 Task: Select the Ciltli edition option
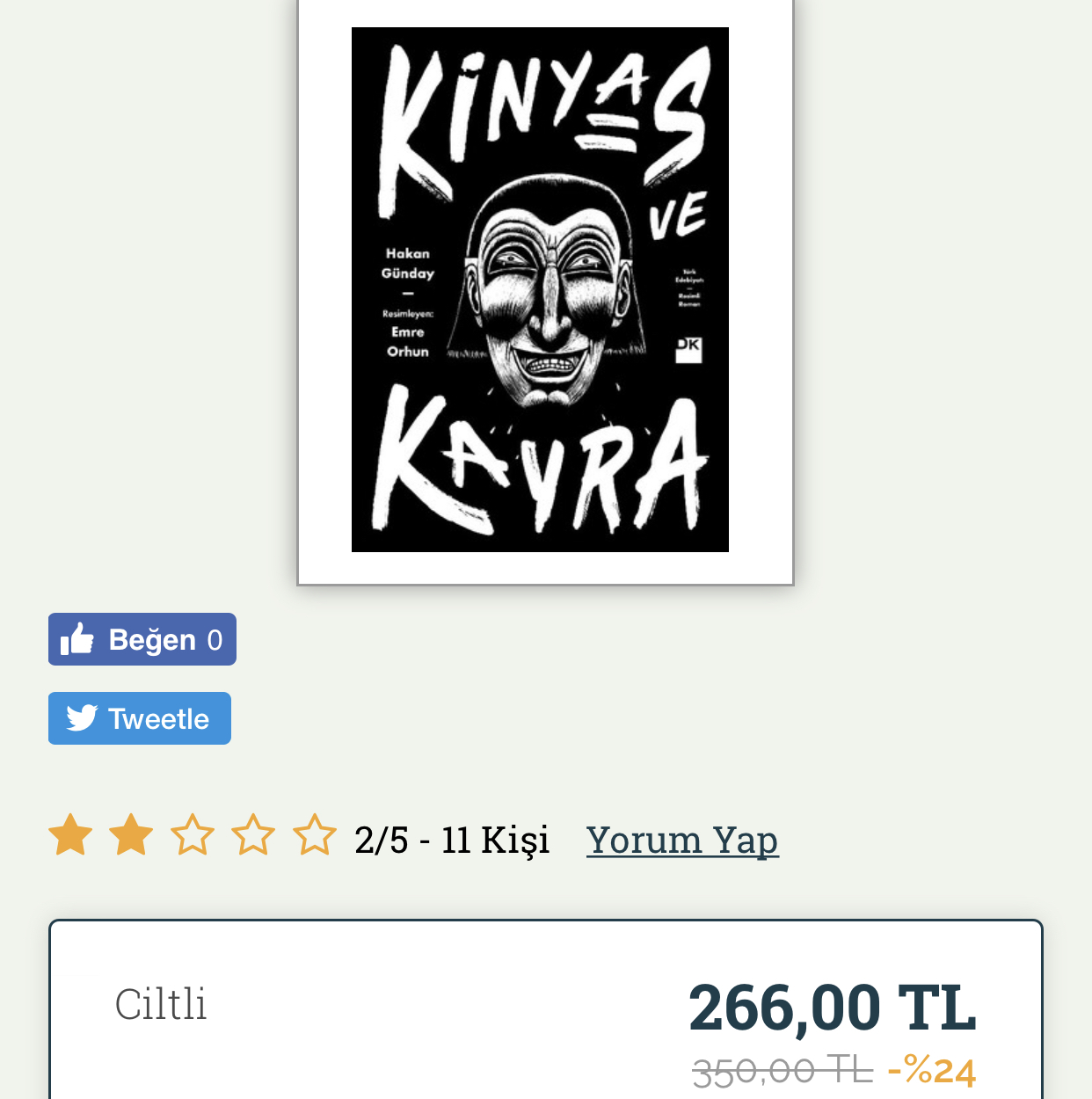[x=161, y=1004]
